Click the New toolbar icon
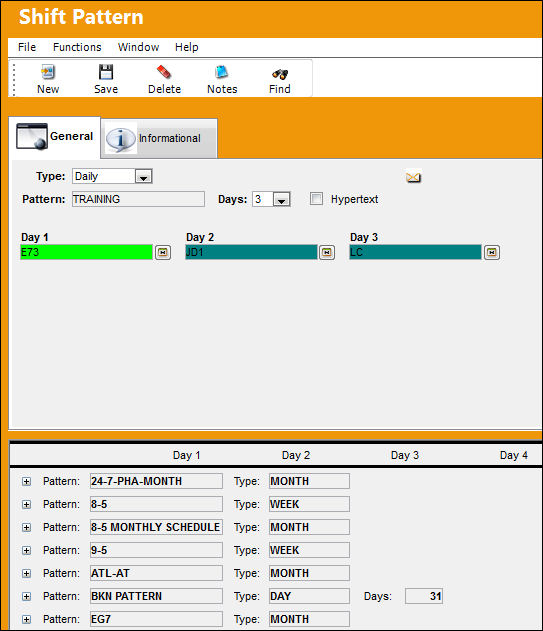 pos(48,72)
